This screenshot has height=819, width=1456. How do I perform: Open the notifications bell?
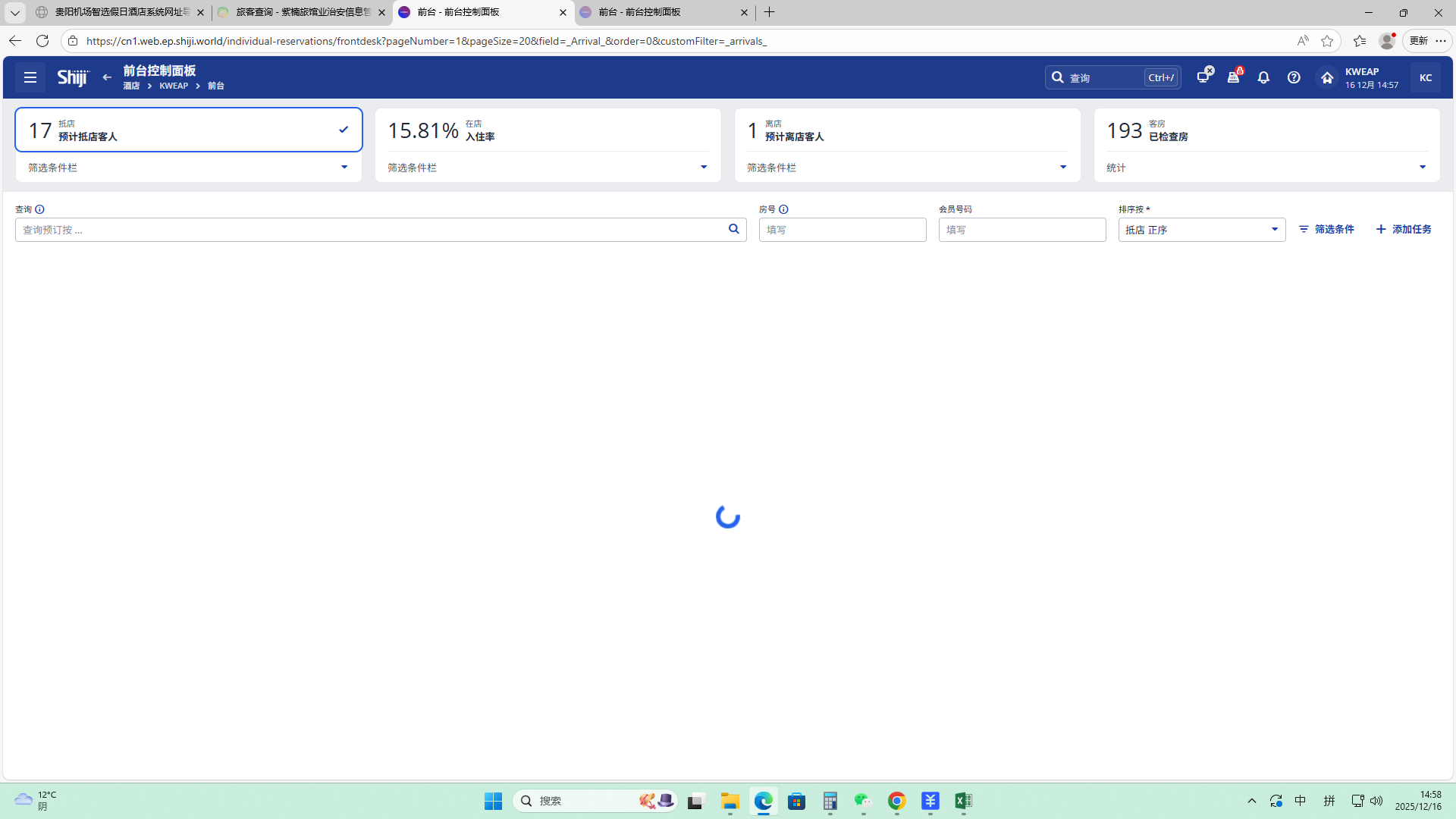[x=1263, y=77]
